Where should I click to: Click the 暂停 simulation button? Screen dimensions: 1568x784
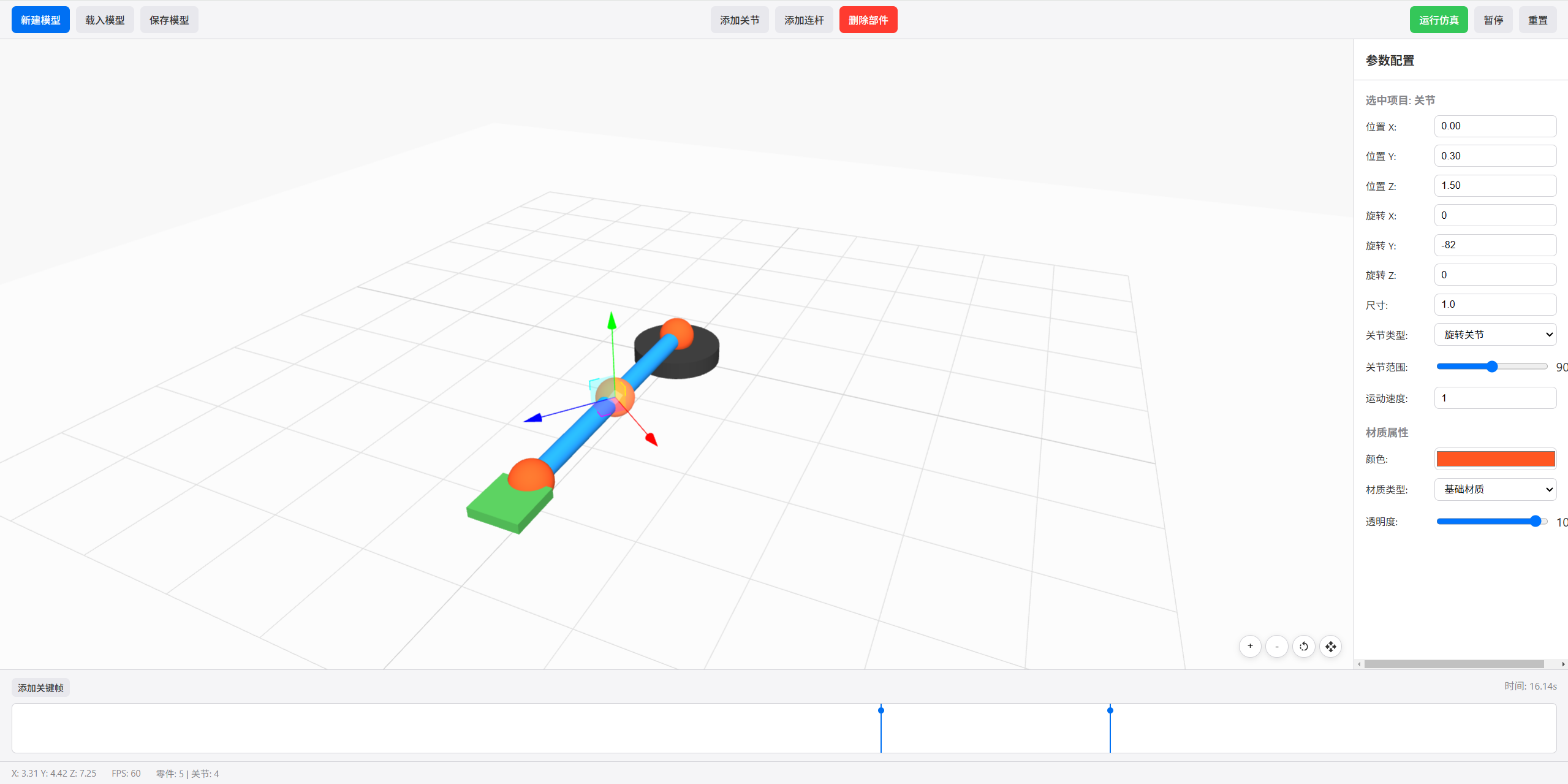pyautogui.click(x=1493, y=20)
